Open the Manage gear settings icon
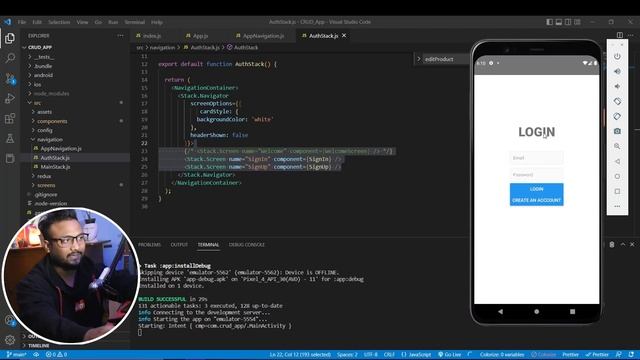The height and width of the screenshot is (360, 640). [x=10, y=340]
